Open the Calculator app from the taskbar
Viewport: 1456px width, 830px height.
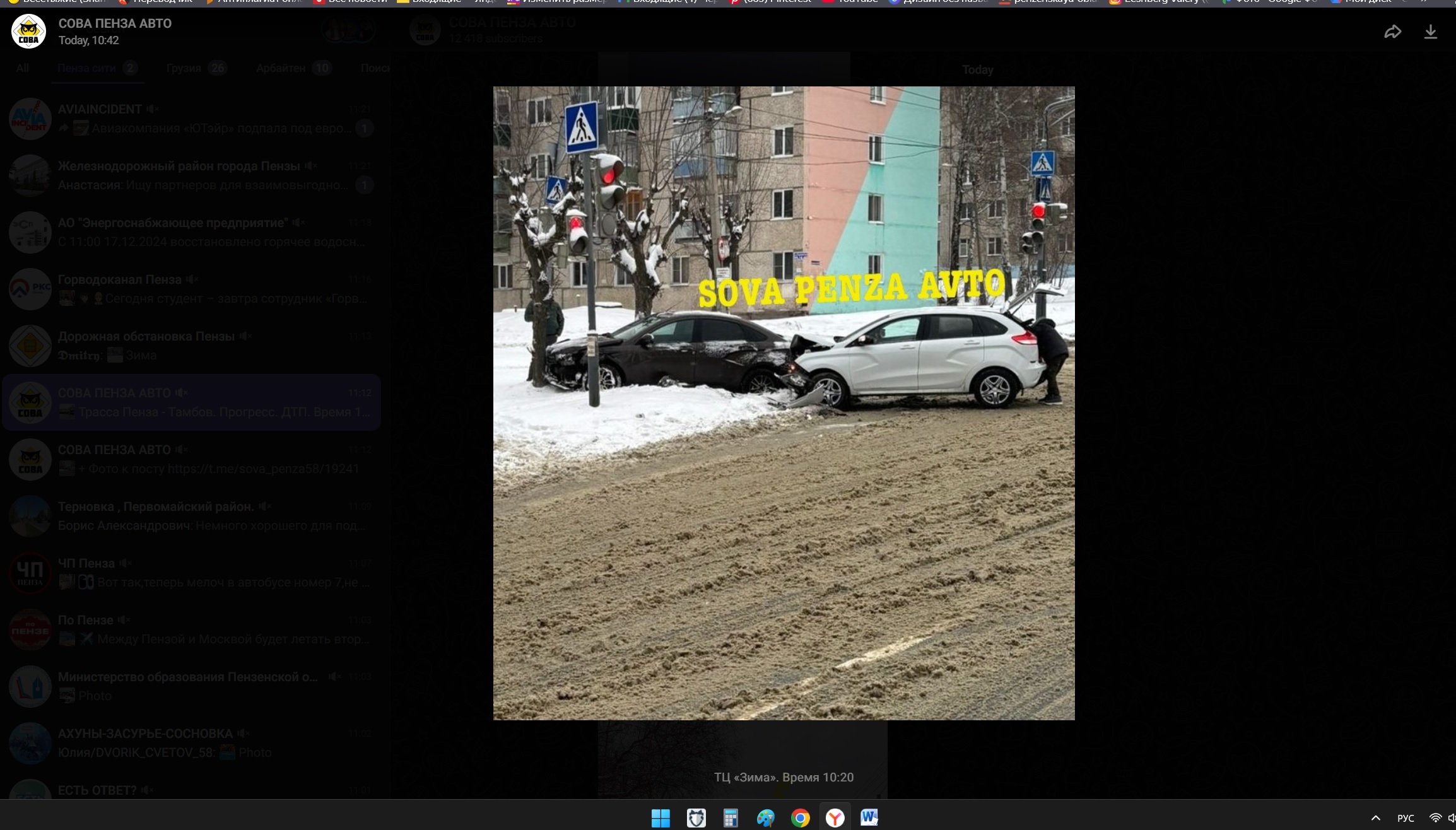pyautogui.click(x=731, y=818)
